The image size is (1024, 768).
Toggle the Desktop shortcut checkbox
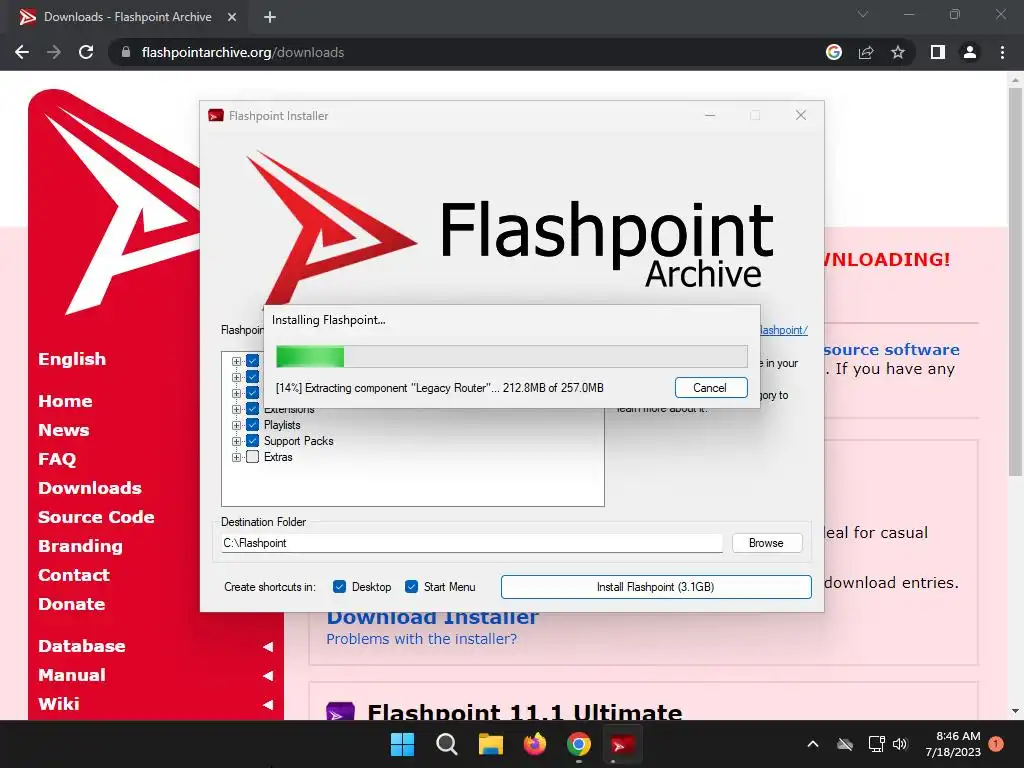[339, 586]
